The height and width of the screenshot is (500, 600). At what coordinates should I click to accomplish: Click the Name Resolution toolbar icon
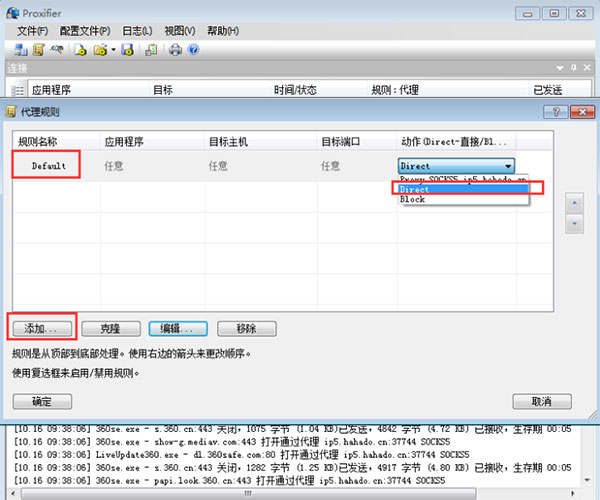pos(59,50)
